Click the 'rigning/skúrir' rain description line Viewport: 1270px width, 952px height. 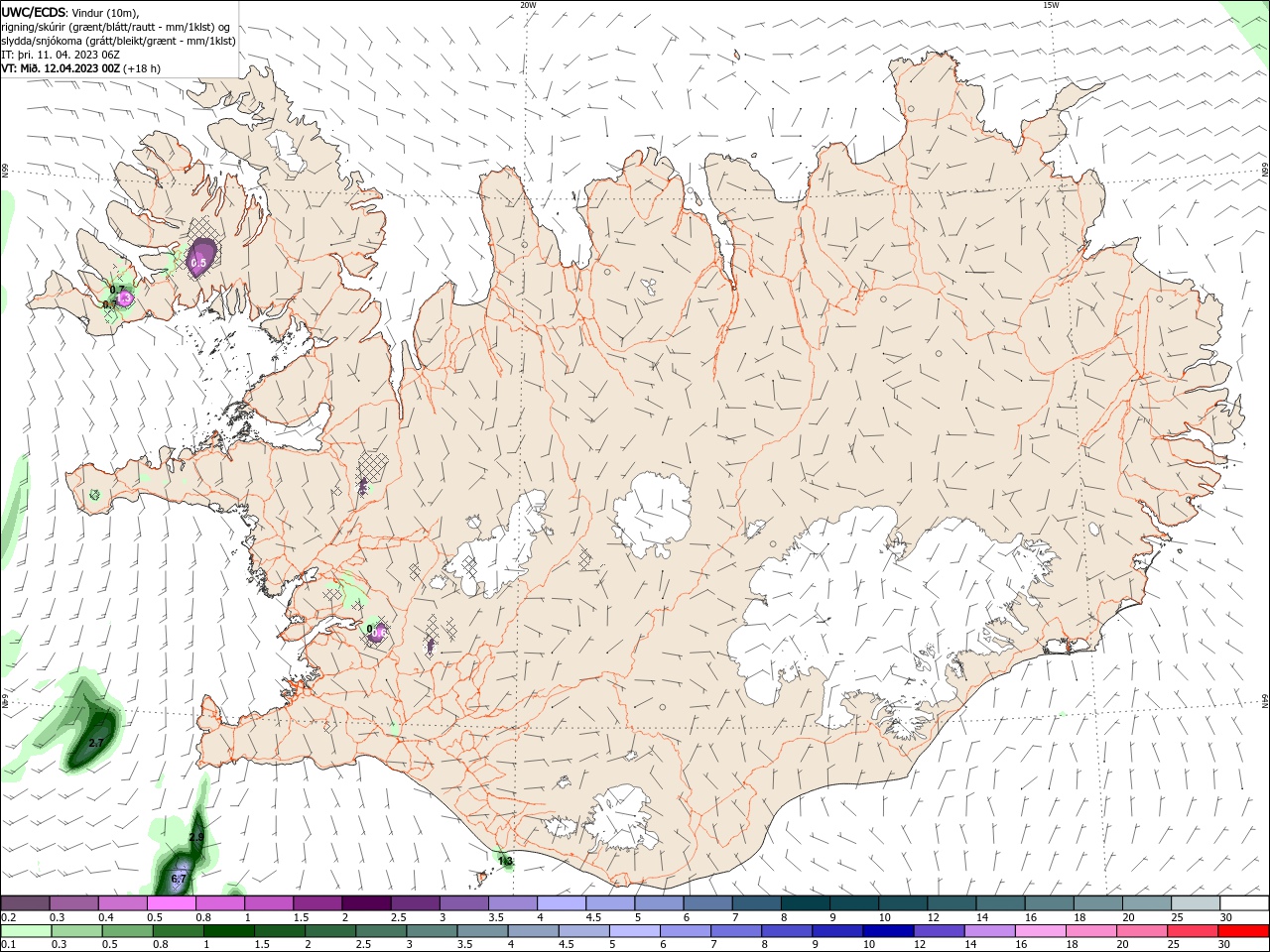click(116, 27)
